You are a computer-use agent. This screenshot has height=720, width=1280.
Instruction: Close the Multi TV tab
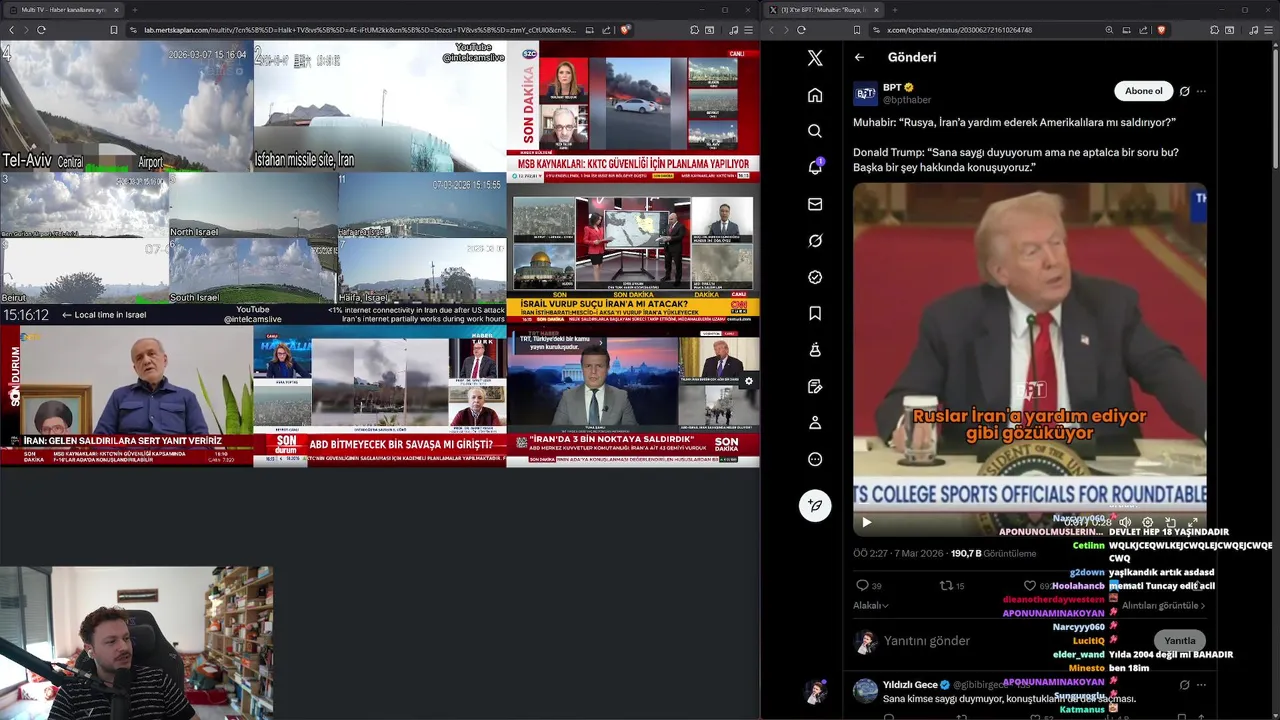116,9
